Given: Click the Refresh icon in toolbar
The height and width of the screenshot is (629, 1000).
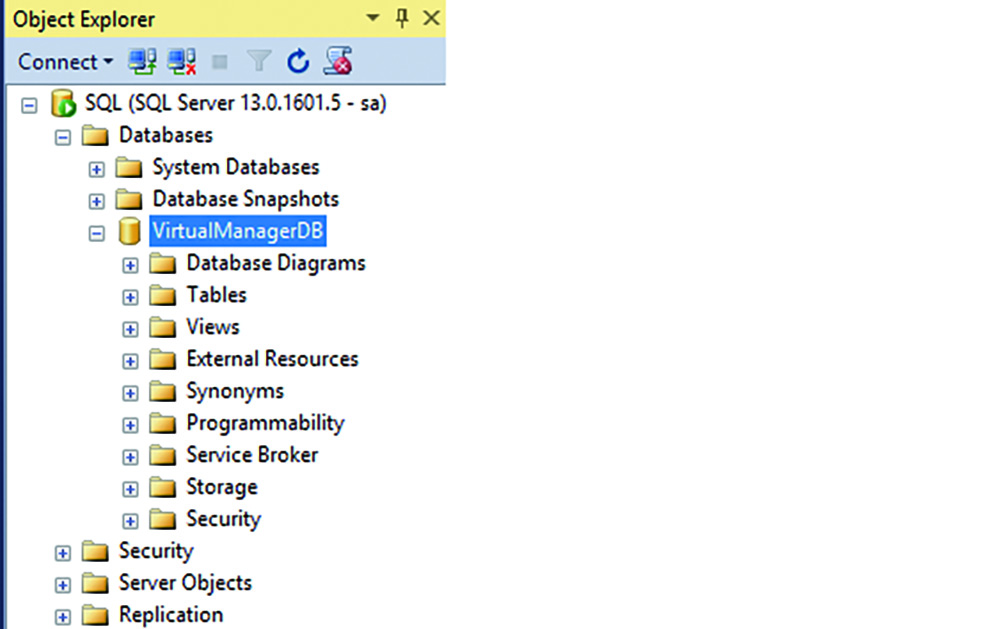Looking at the screenshot, I should coord(298,62).
